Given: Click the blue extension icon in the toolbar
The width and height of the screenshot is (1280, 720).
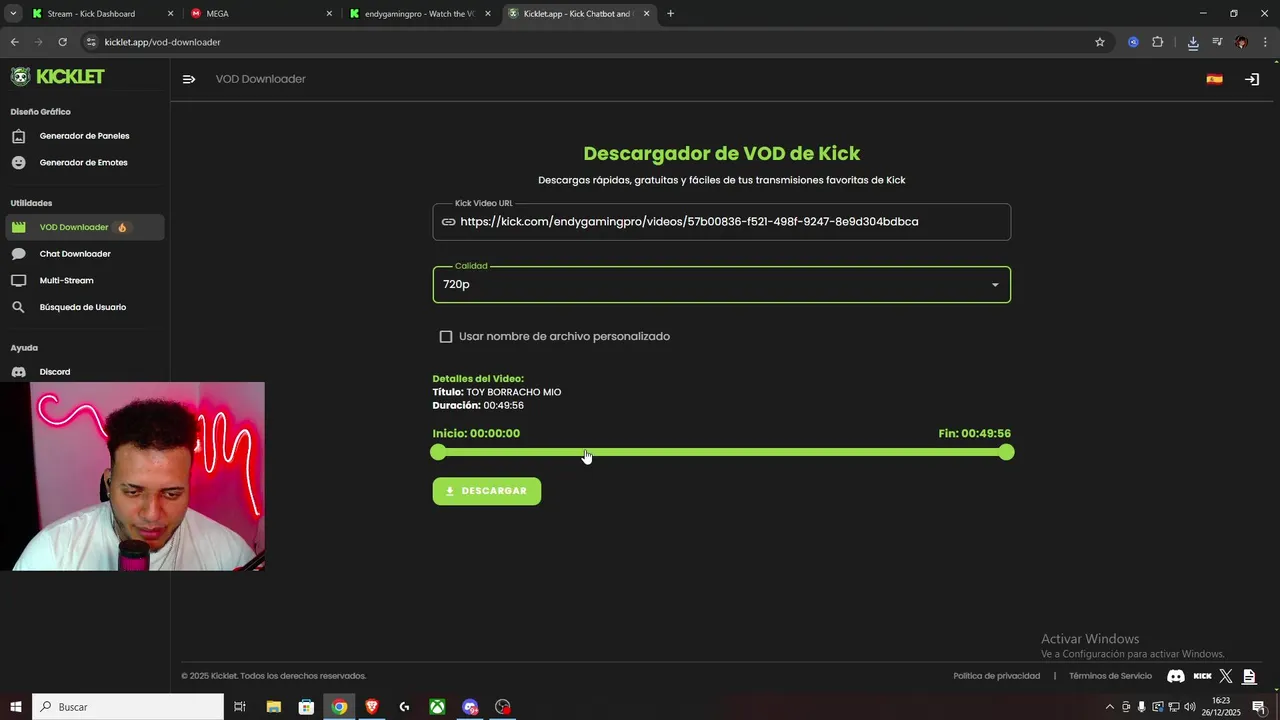Looking at the screenshot, I should coord(1133,42).
